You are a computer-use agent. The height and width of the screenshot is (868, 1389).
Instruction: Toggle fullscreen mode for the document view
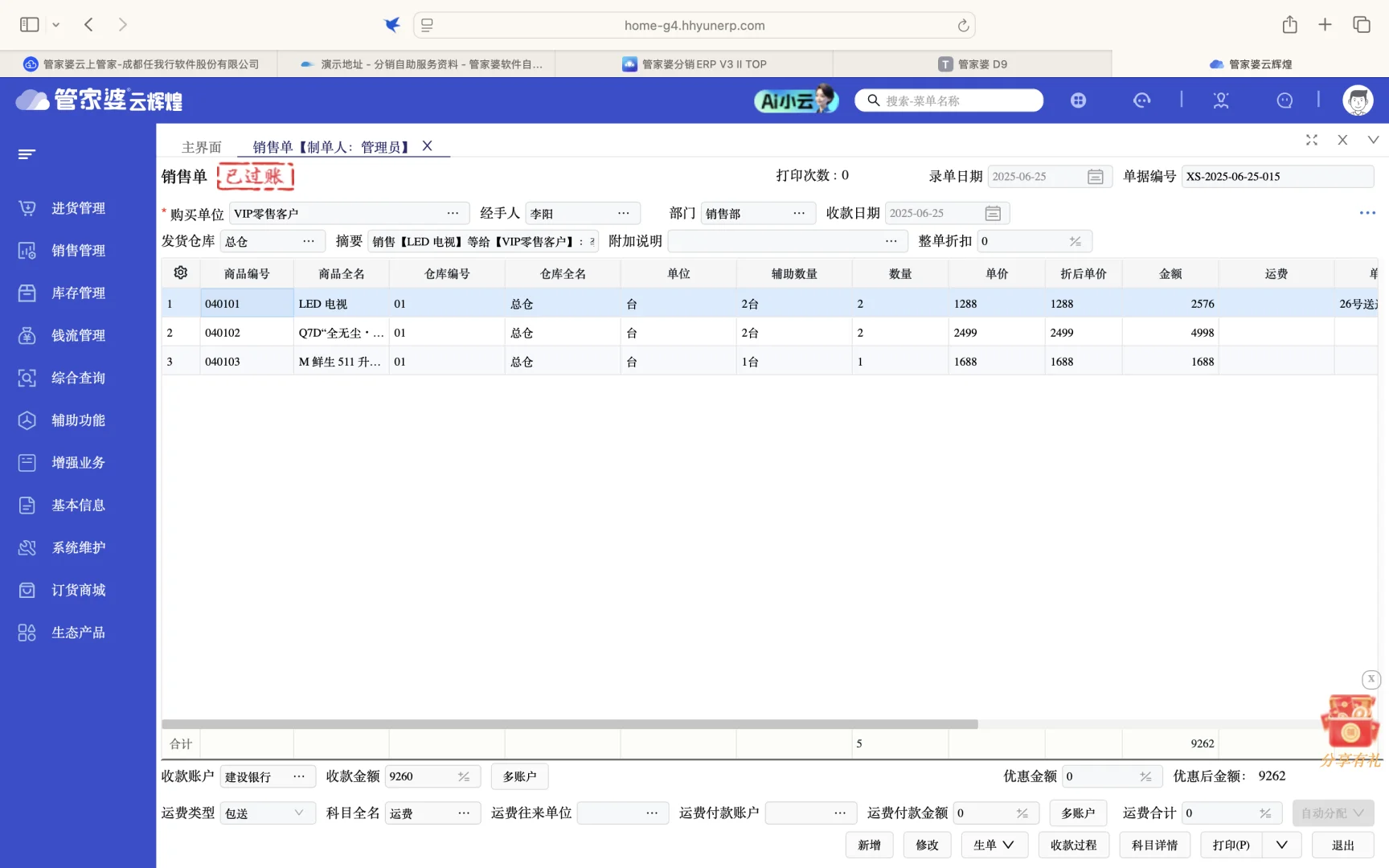pos(1312,139)
